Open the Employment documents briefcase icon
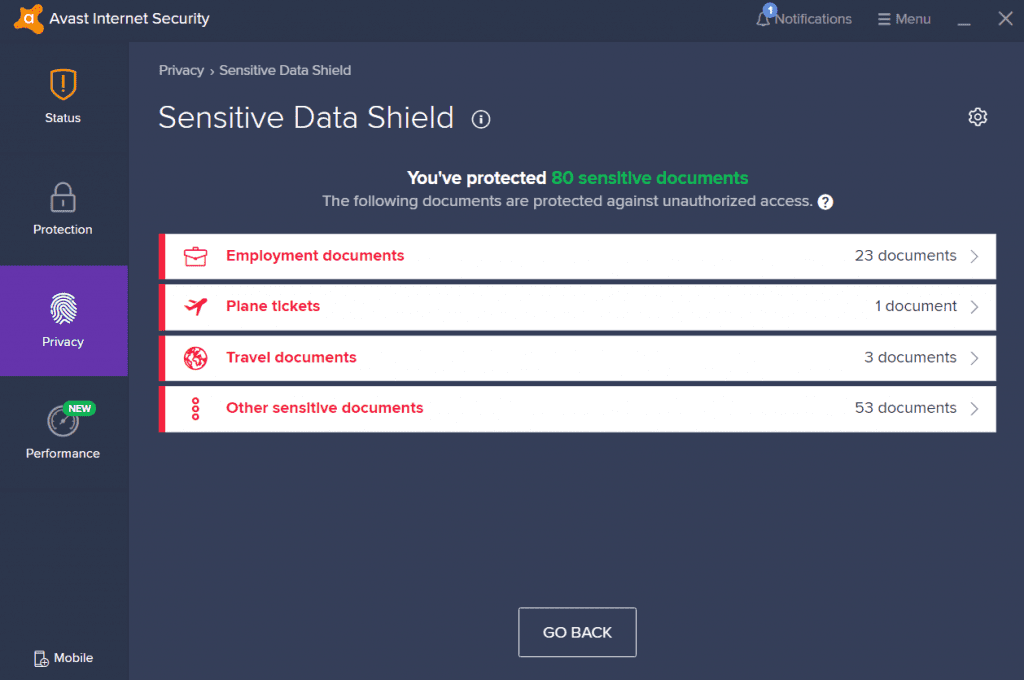The image size is (1024, 680). [x=195, y=256]
